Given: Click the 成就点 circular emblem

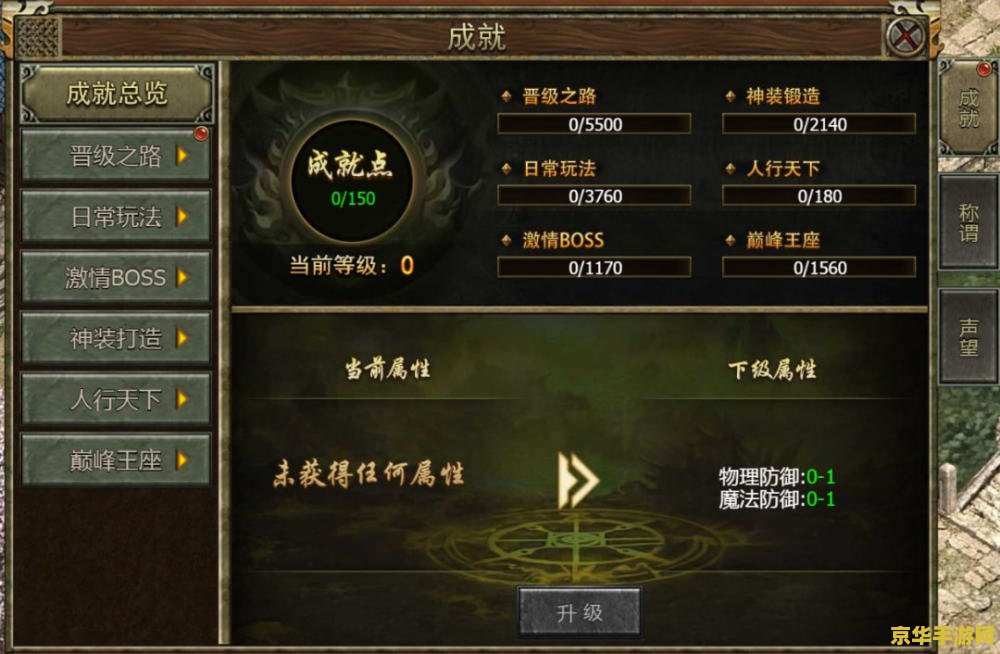Looking at the screenshot, I should pyautogui.click(x=351, y=180).
